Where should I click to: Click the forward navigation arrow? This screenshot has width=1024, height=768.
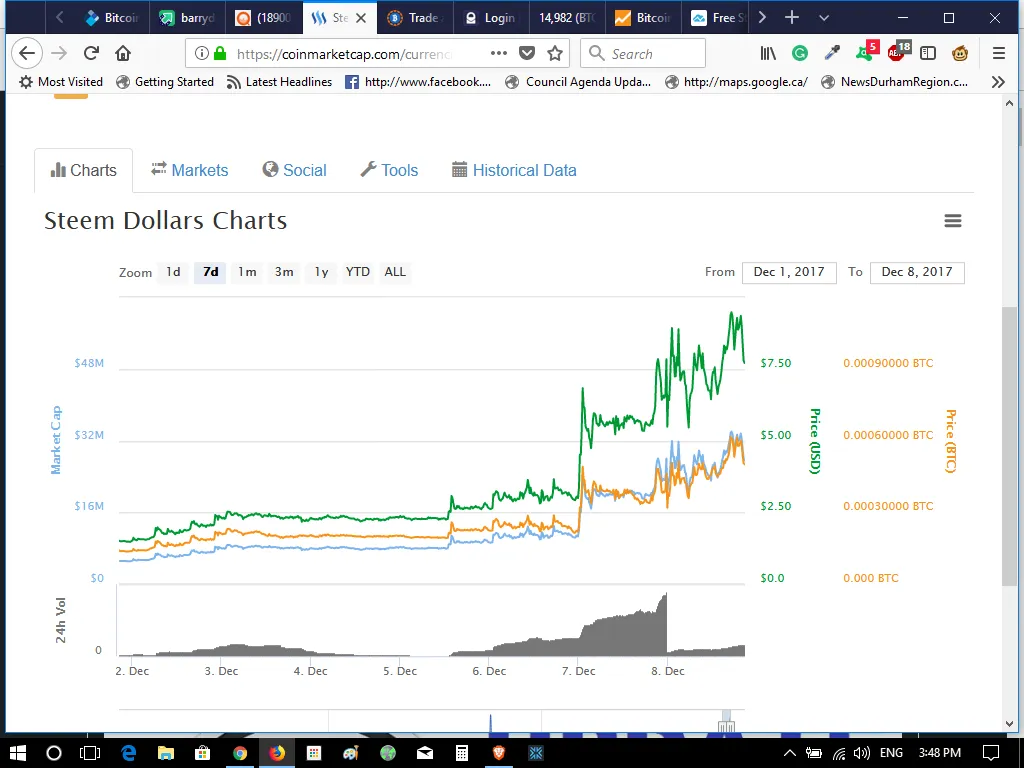click(x=59, y=54)
